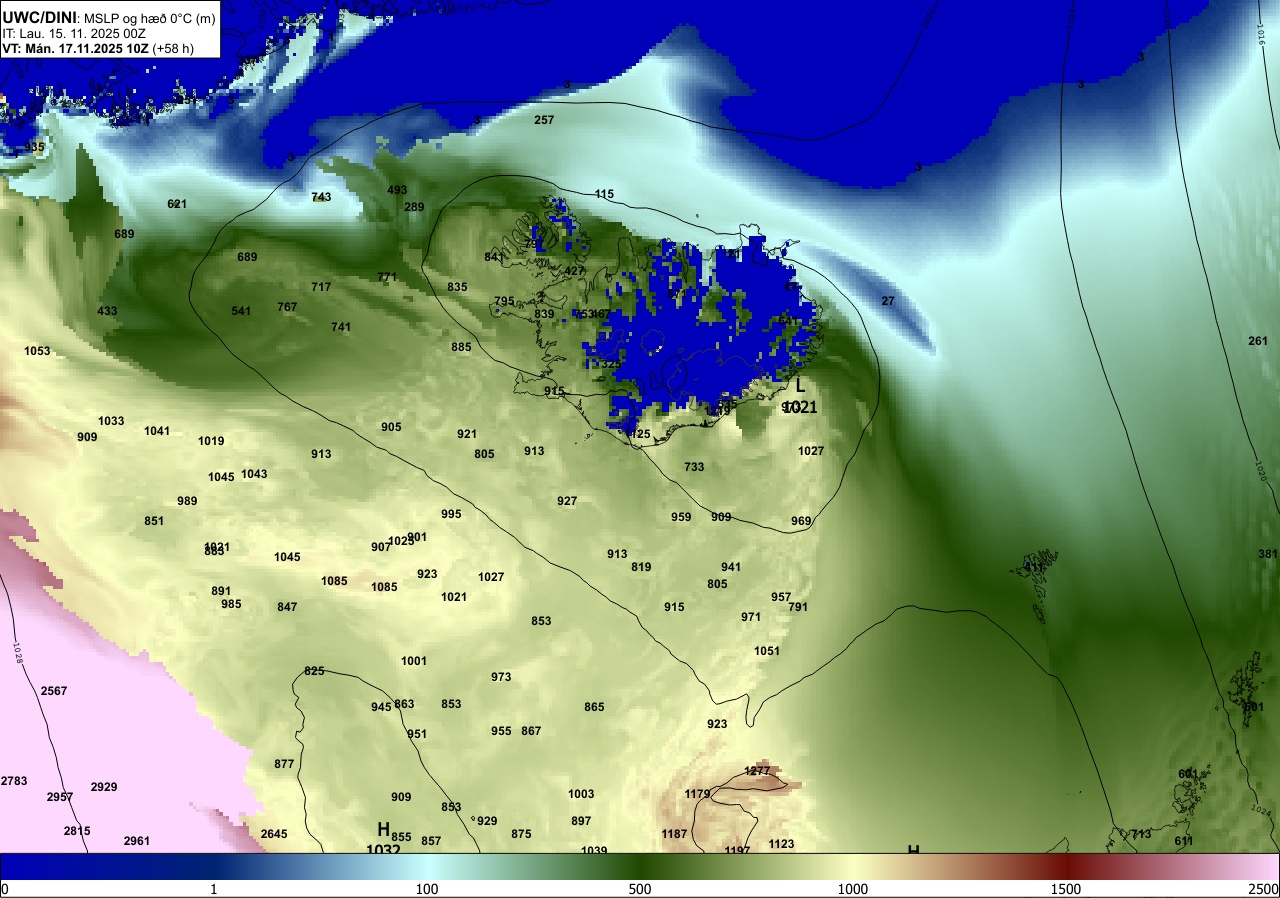Click the height value 905
The height and width of the screenshot is (898, 1280).
[391, 427]
